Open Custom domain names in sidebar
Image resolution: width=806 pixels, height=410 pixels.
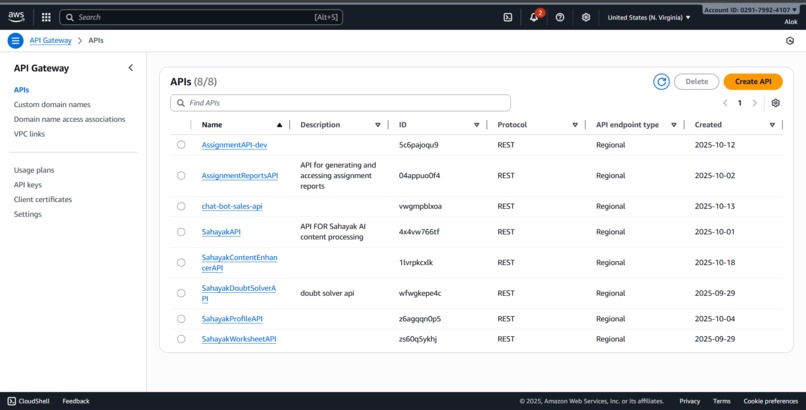52,104
